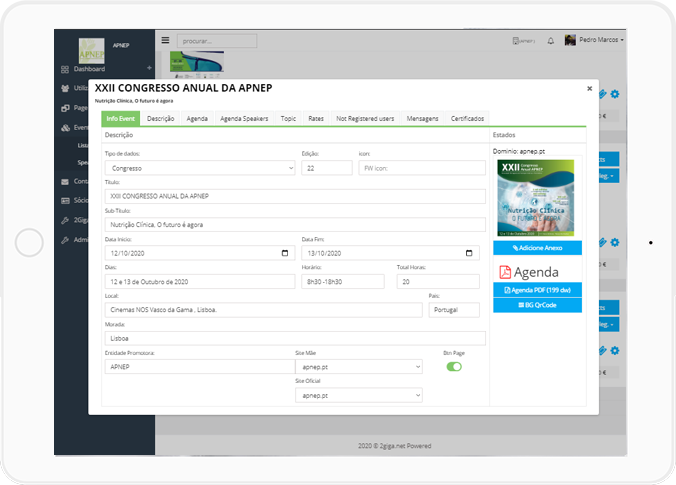This screenshot has width=676, height=485.
Task: Click Dashboard in the sidebar
Action: point(89,69)
